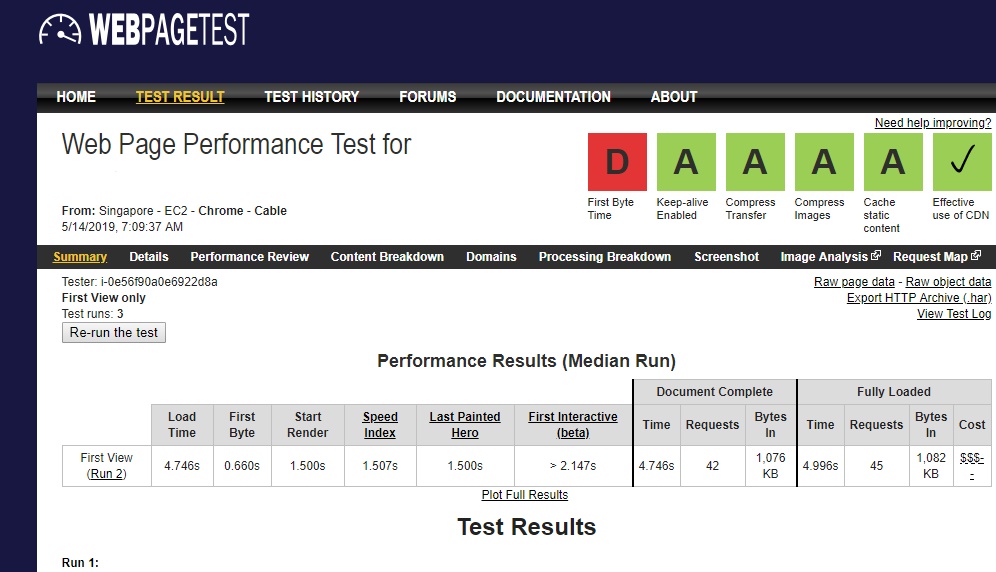996x572 pixels.
Task: Click the Tester i-0e56f90a0e6922d8a text
Action: [x=139, y=282]
